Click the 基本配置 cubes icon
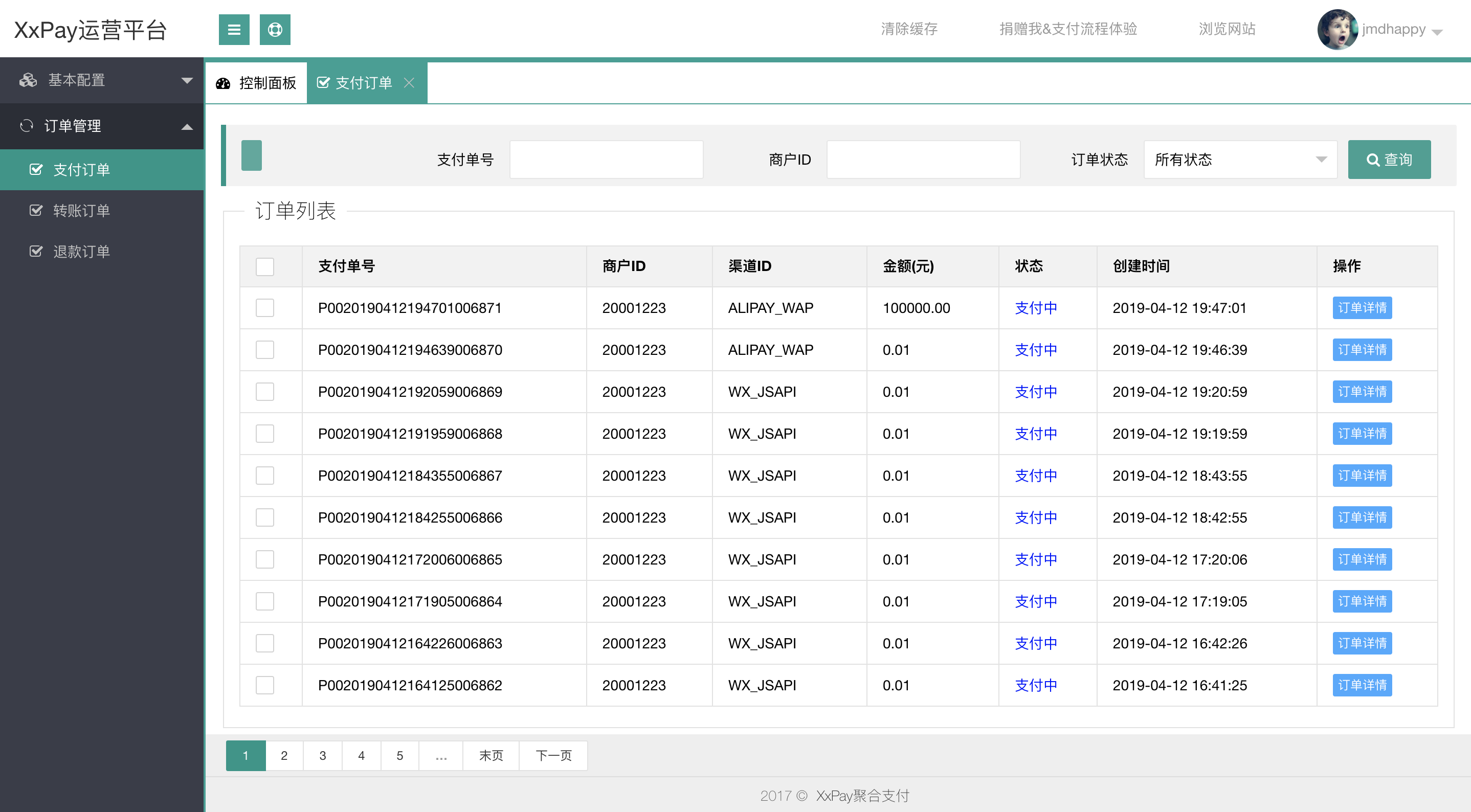Screen dimensions: 1471x812 point(28,80)
